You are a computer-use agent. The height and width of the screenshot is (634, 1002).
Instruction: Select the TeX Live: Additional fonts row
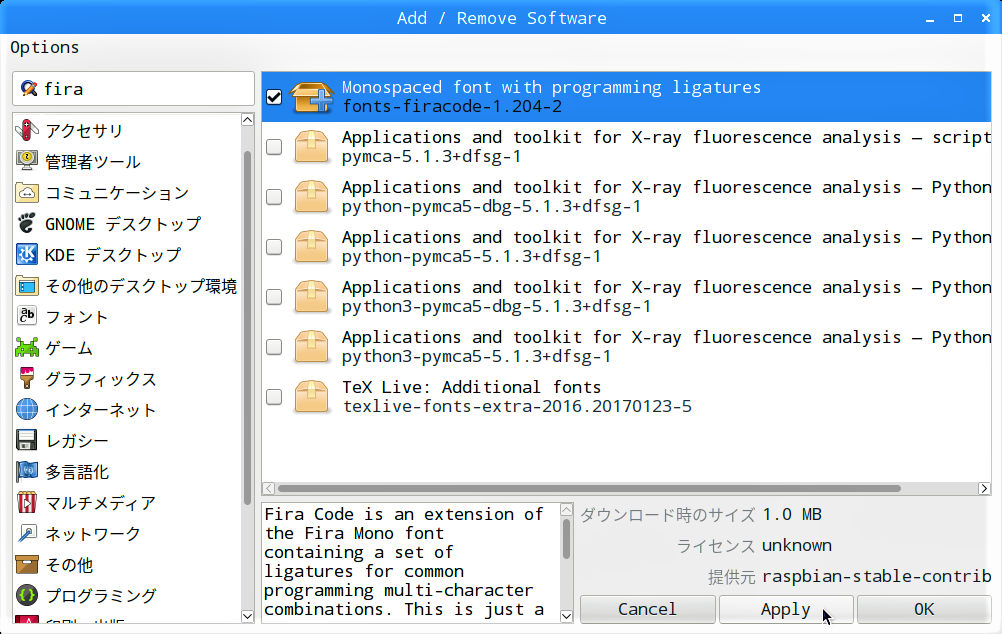tap(626, 397)
